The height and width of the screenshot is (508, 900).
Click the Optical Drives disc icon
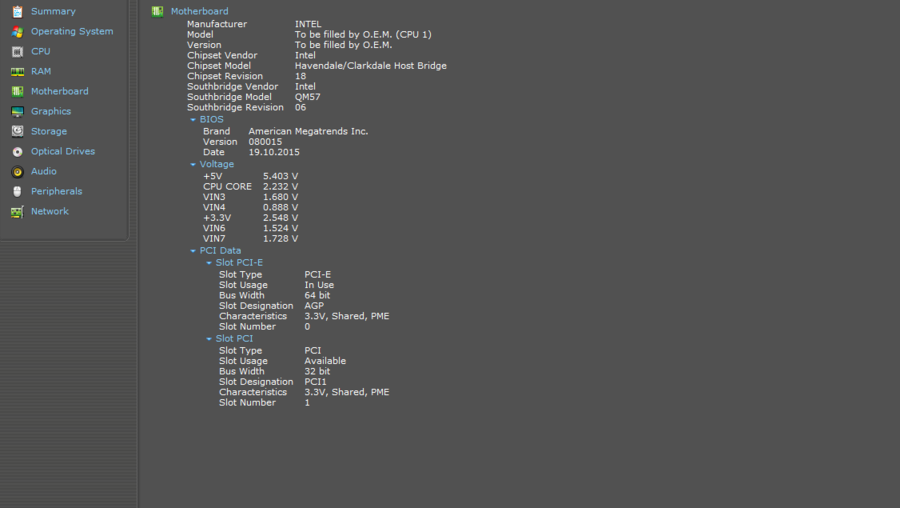pos(17,152)
